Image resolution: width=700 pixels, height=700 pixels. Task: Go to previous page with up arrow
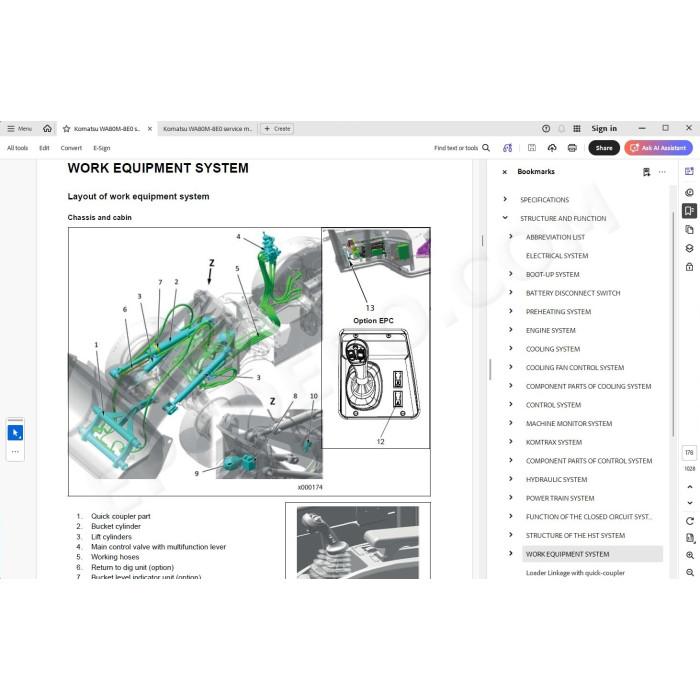point(690,487)
